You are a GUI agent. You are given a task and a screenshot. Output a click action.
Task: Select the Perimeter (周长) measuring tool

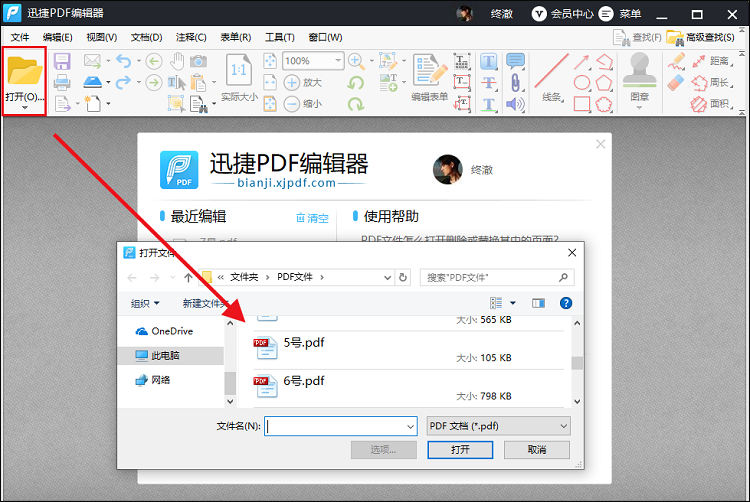(712, 83)
